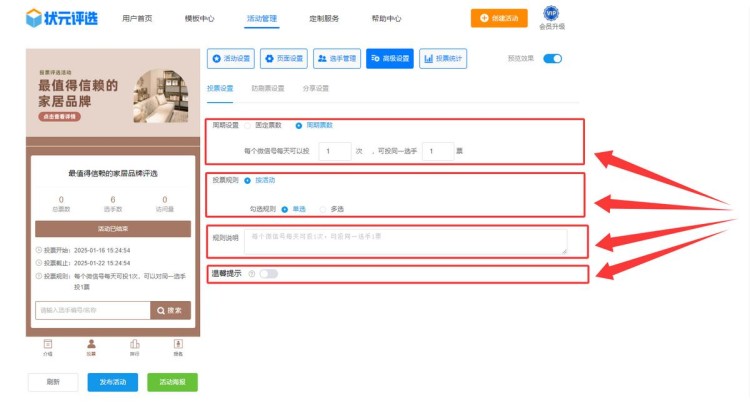Enable the 温馨提示 switch
750x403 pixels.
(x=268, y=273)
